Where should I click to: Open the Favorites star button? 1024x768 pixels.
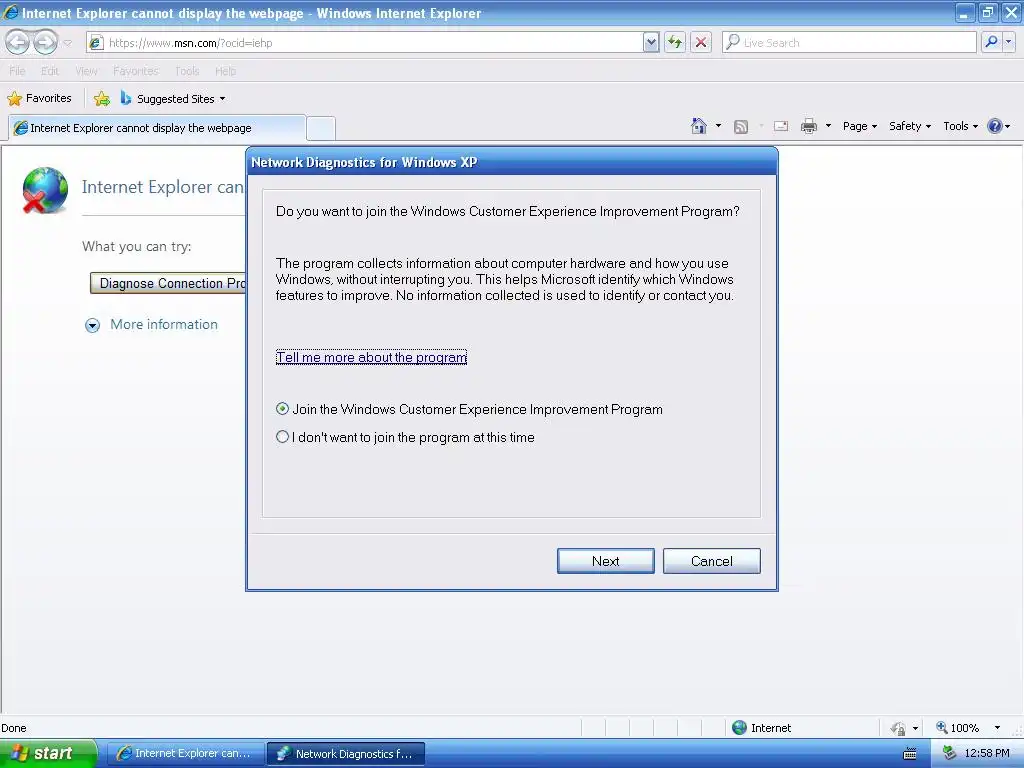[x=39, y=99]
